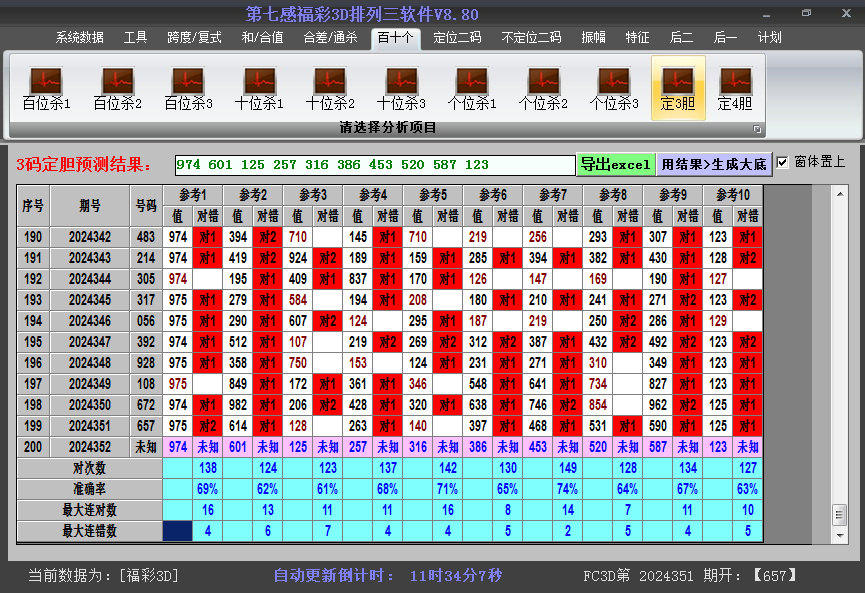Select the row for period 2024346
This screenshot has width=865, height=593.
(x=389, y=321)
